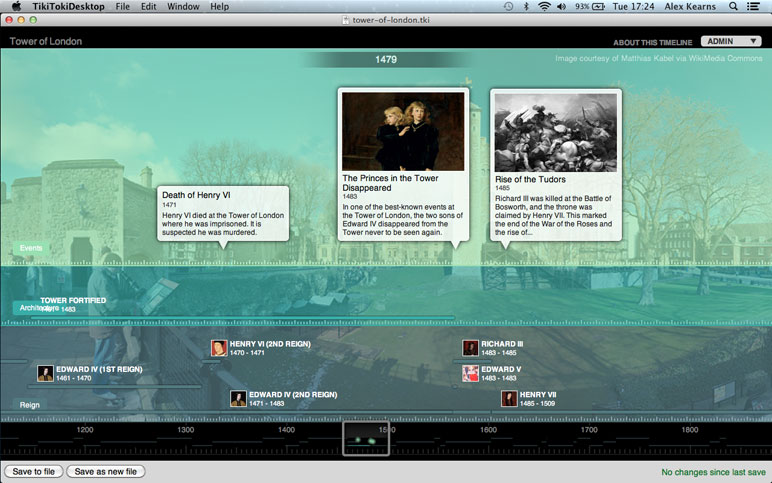This screenshot has height=483, width=772.
Task: Select the Events category label
Action: point(31,248)
